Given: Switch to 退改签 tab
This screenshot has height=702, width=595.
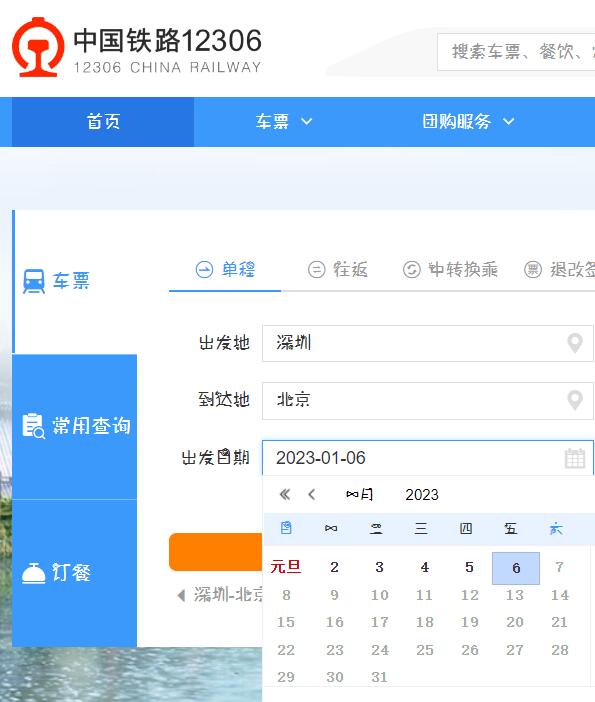Looking at the screenshot, I should coord(560,270).
